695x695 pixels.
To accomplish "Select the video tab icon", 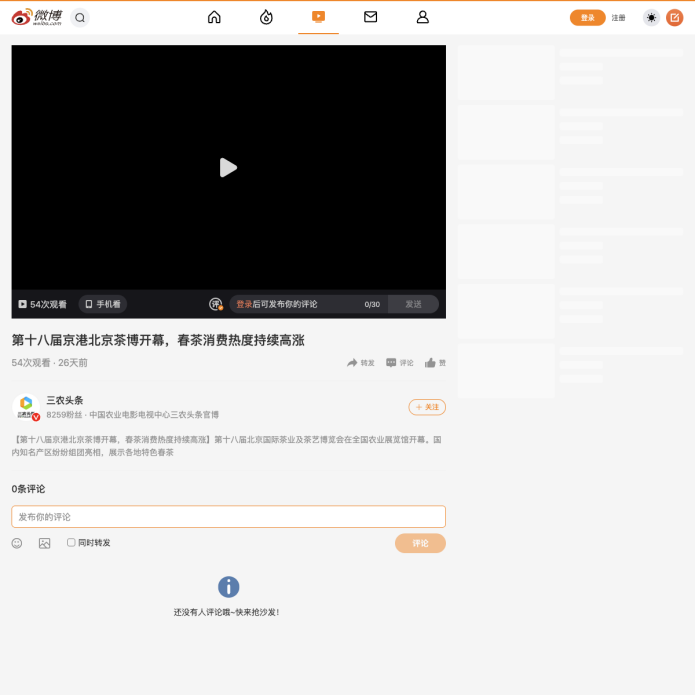I will pyautogui.click(x=318, y=17).
